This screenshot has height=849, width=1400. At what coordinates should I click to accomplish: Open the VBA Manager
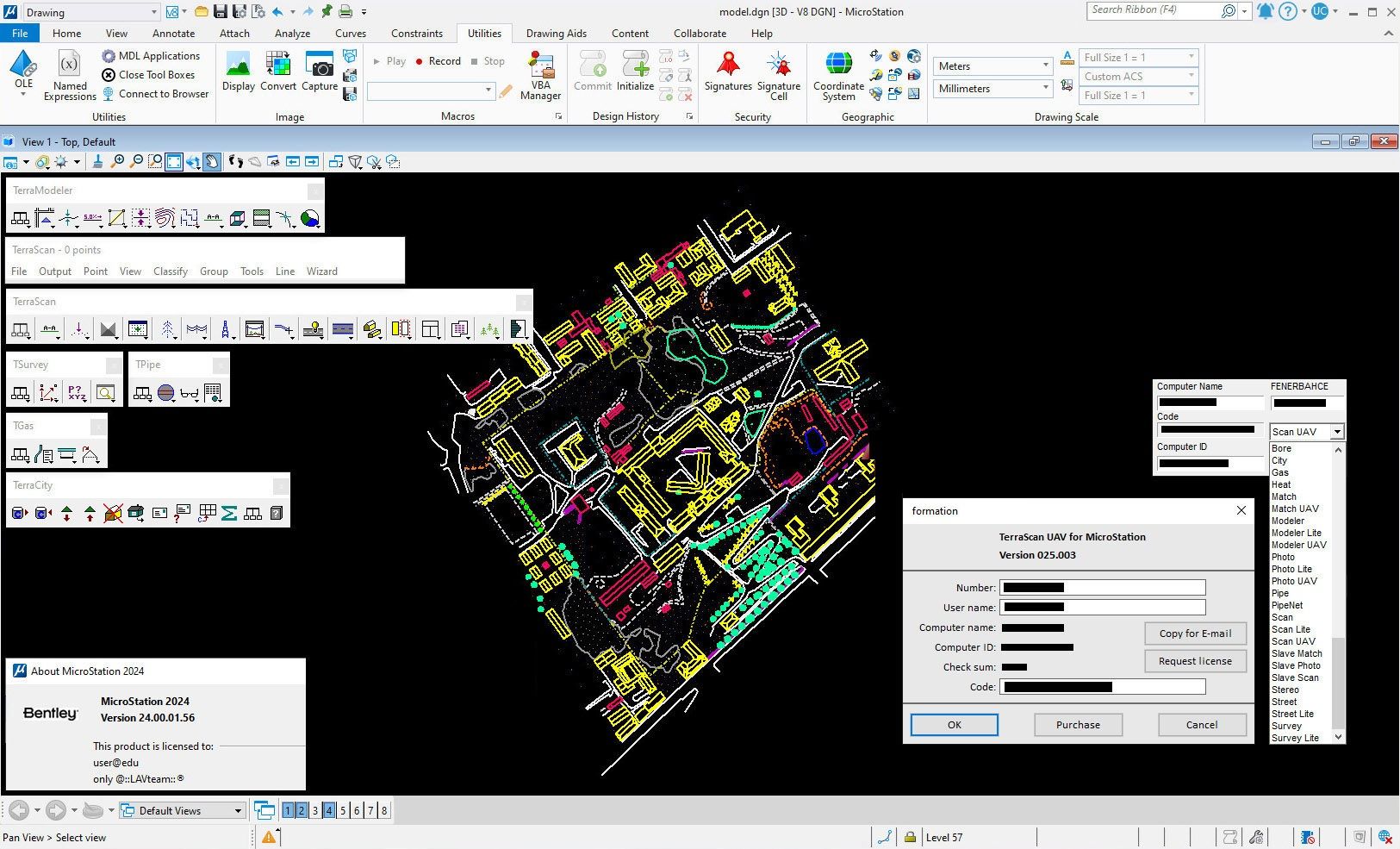click(541, 73)
